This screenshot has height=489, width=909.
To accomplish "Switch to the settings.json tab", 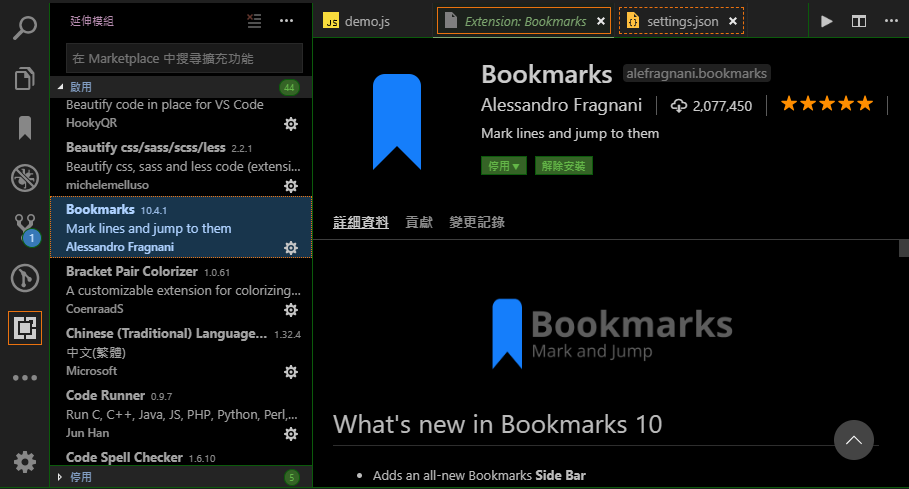I will point(682,21).
